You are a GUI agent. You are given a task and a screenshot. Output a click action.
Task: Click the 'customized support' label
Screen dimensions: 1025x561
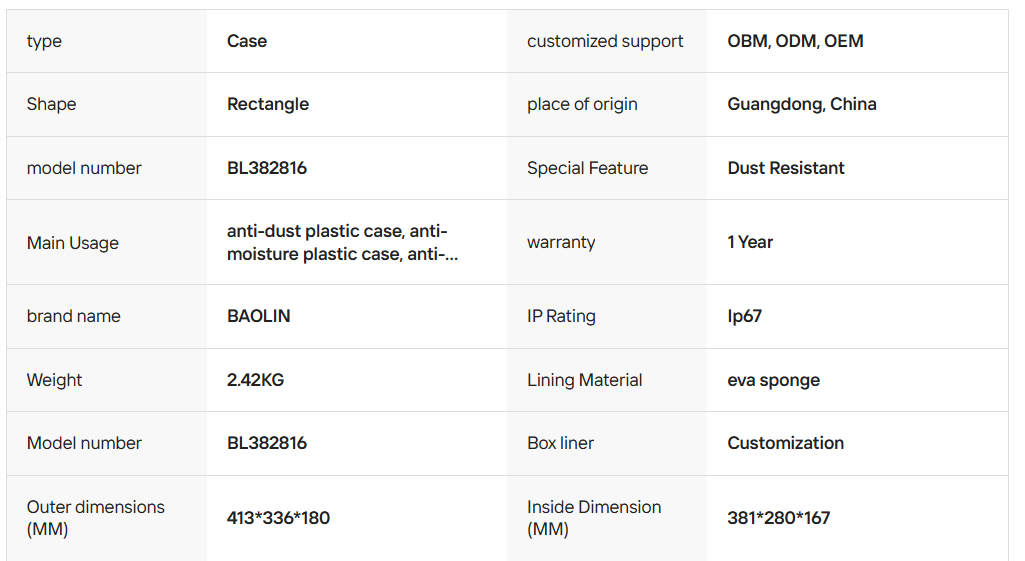coord(605,41)
